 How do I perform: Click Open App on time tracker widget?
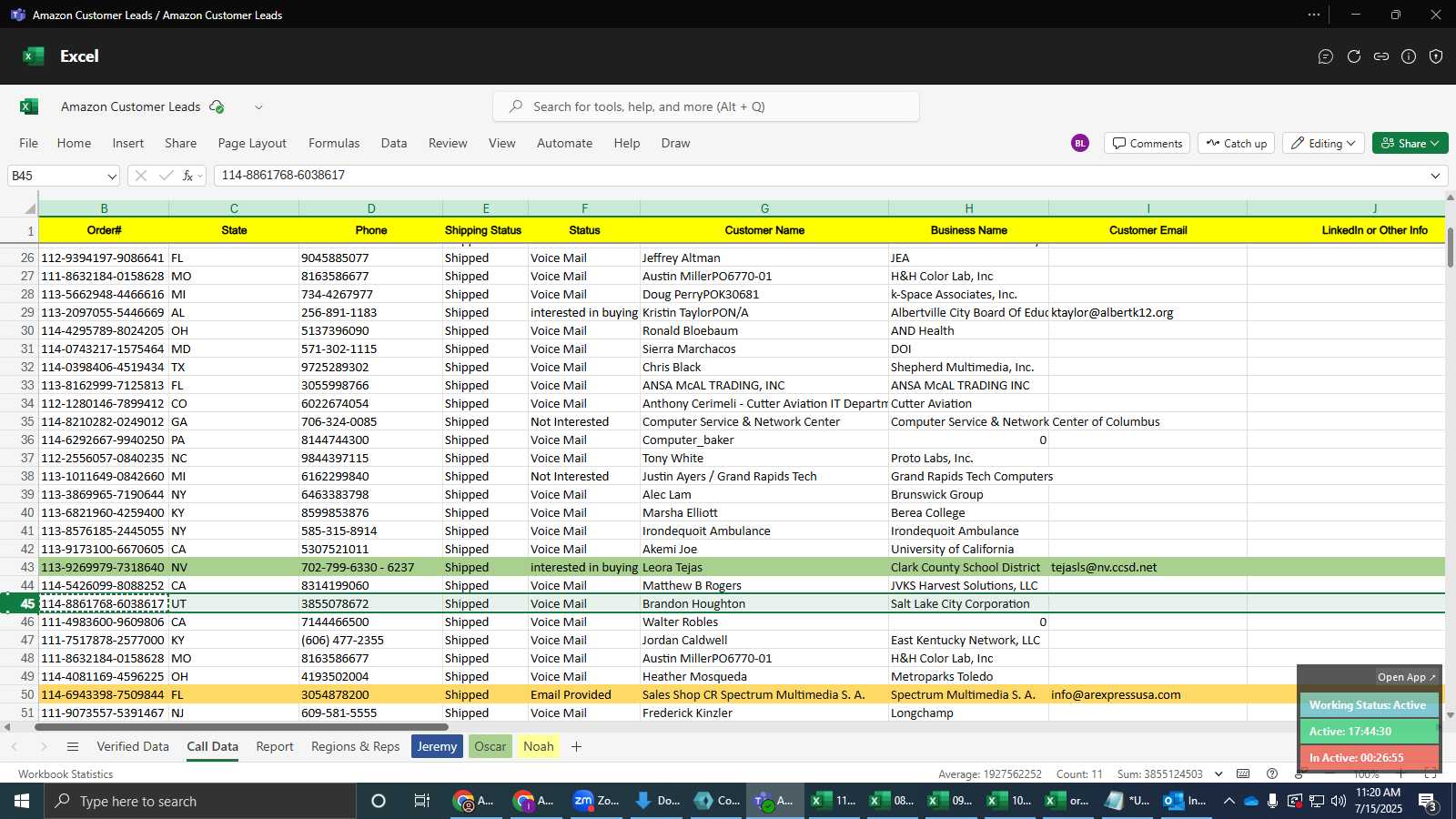1406,677
